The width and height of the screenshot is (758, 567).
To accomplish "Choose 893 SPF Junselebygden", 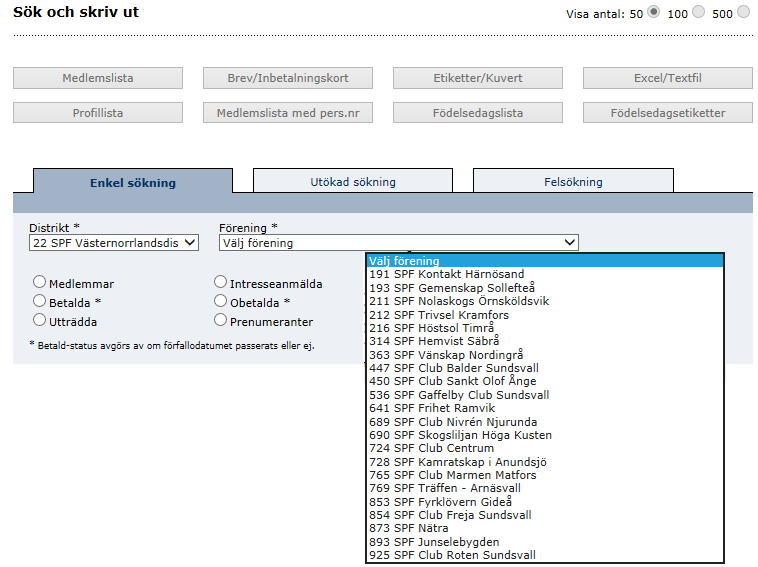I will point(545,542).
